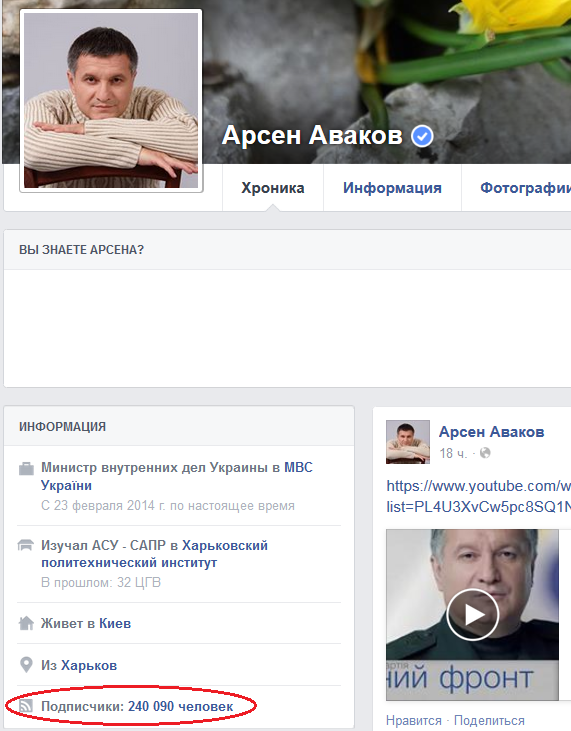Open Харьковский политехнический институт link
The image size is (571, 731).
click(x=154, y=554)
